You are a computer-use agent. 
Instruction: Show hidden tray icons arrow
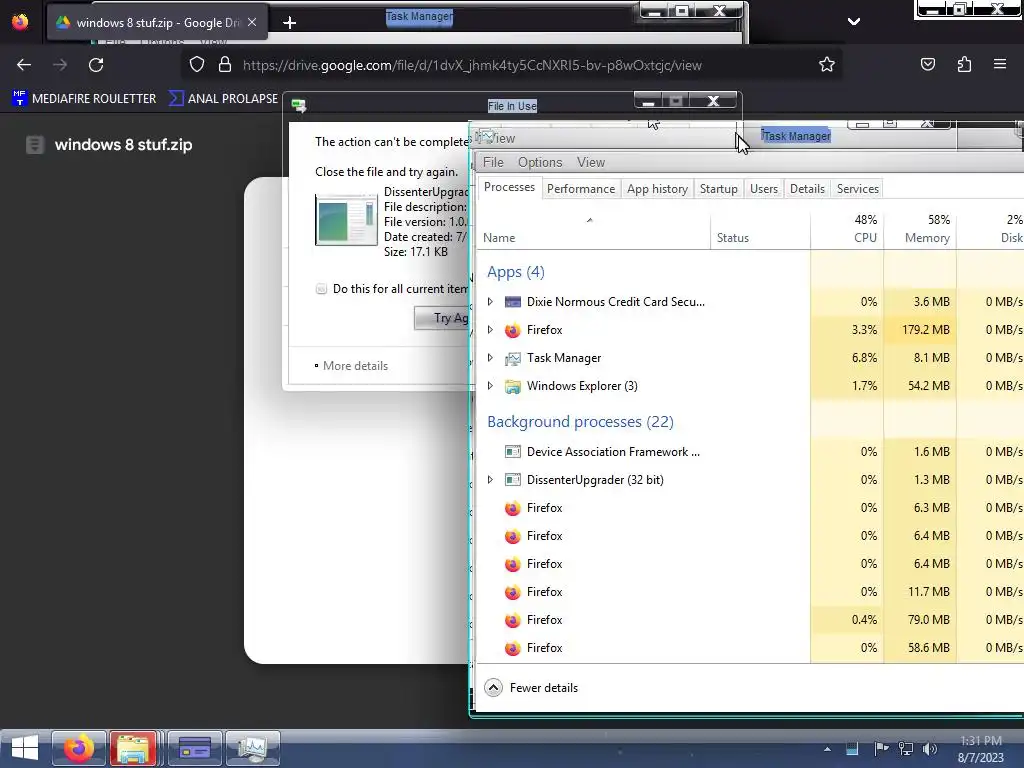point(827,749)
